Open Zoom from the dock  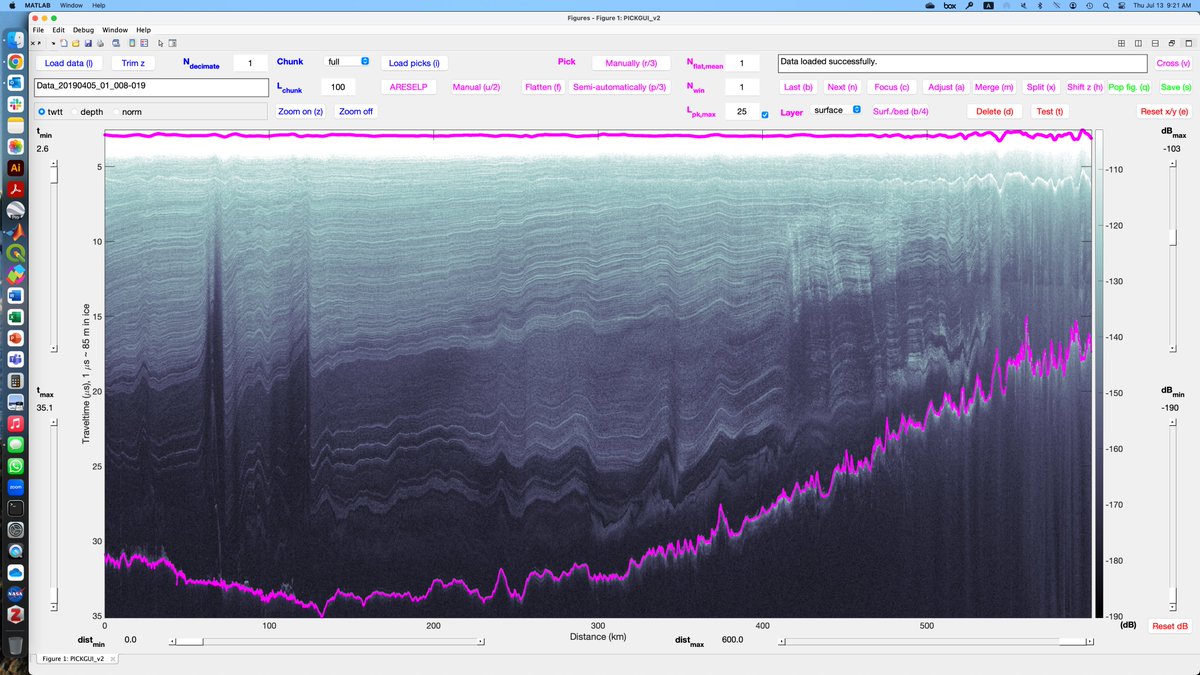pos(16,487)
